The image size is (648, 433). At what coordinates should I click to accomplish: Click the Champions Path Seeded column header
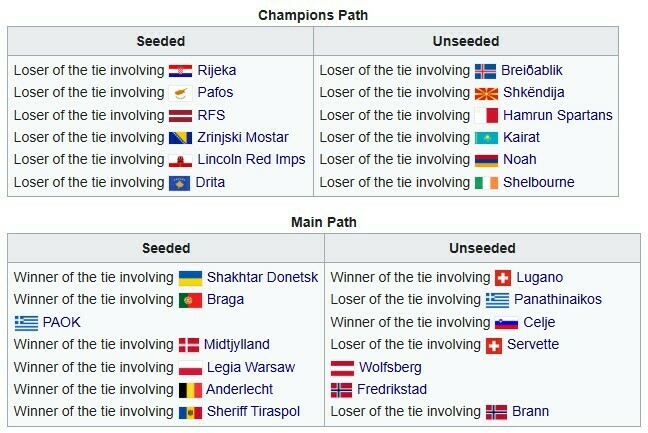tap(160, 41)
